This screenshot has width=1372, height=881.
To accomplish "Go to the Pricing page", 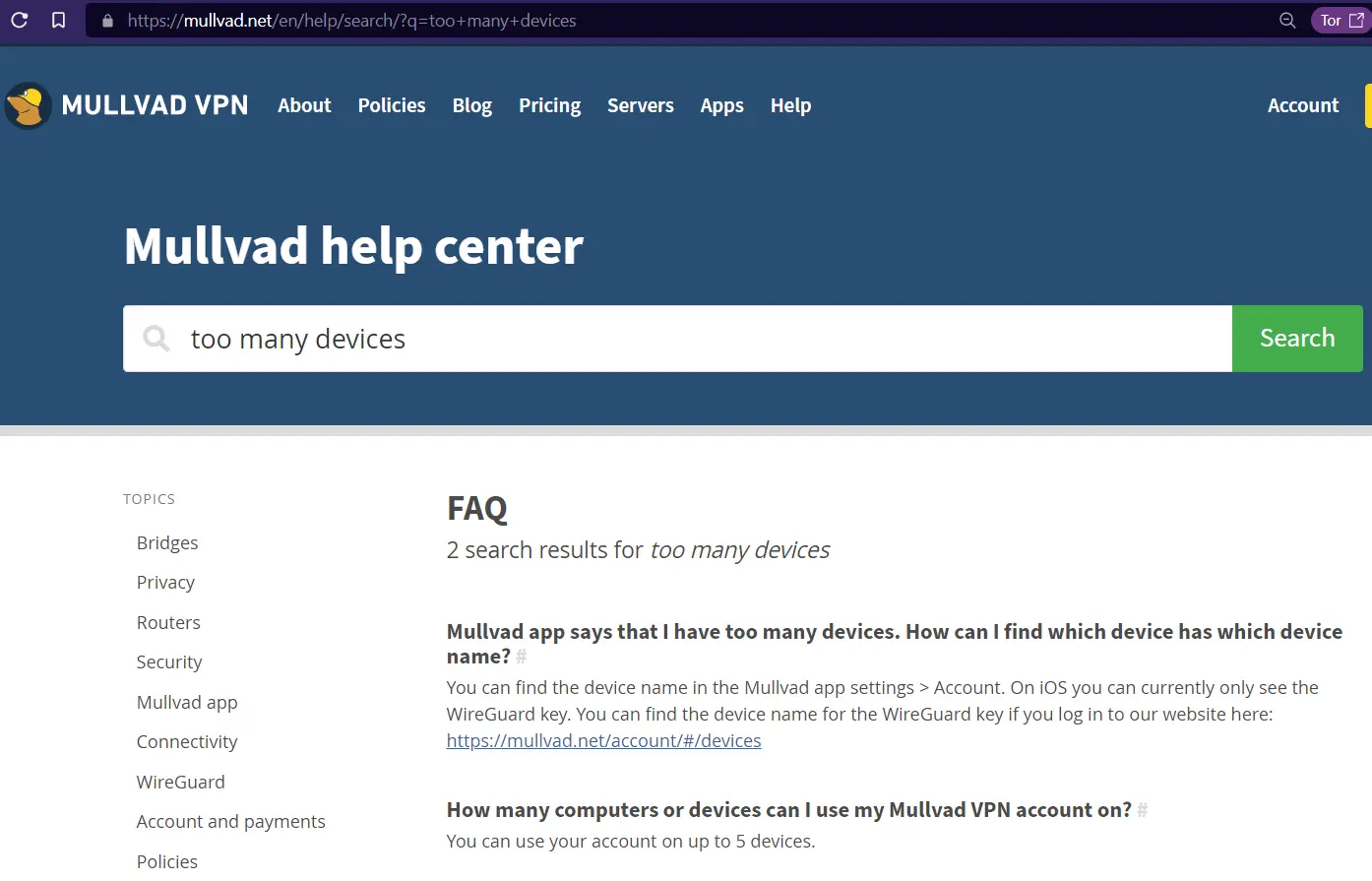I will 549,105.
